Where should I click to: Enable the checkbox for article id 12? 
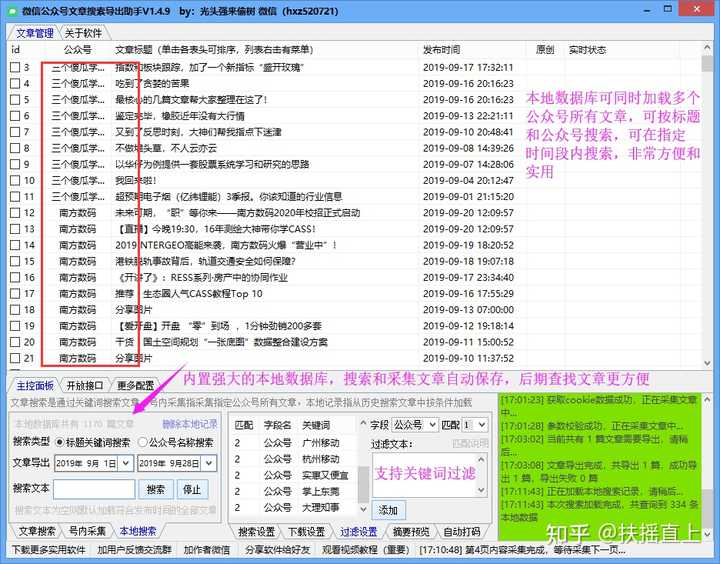pyautogui.click(x=15, y=213)
